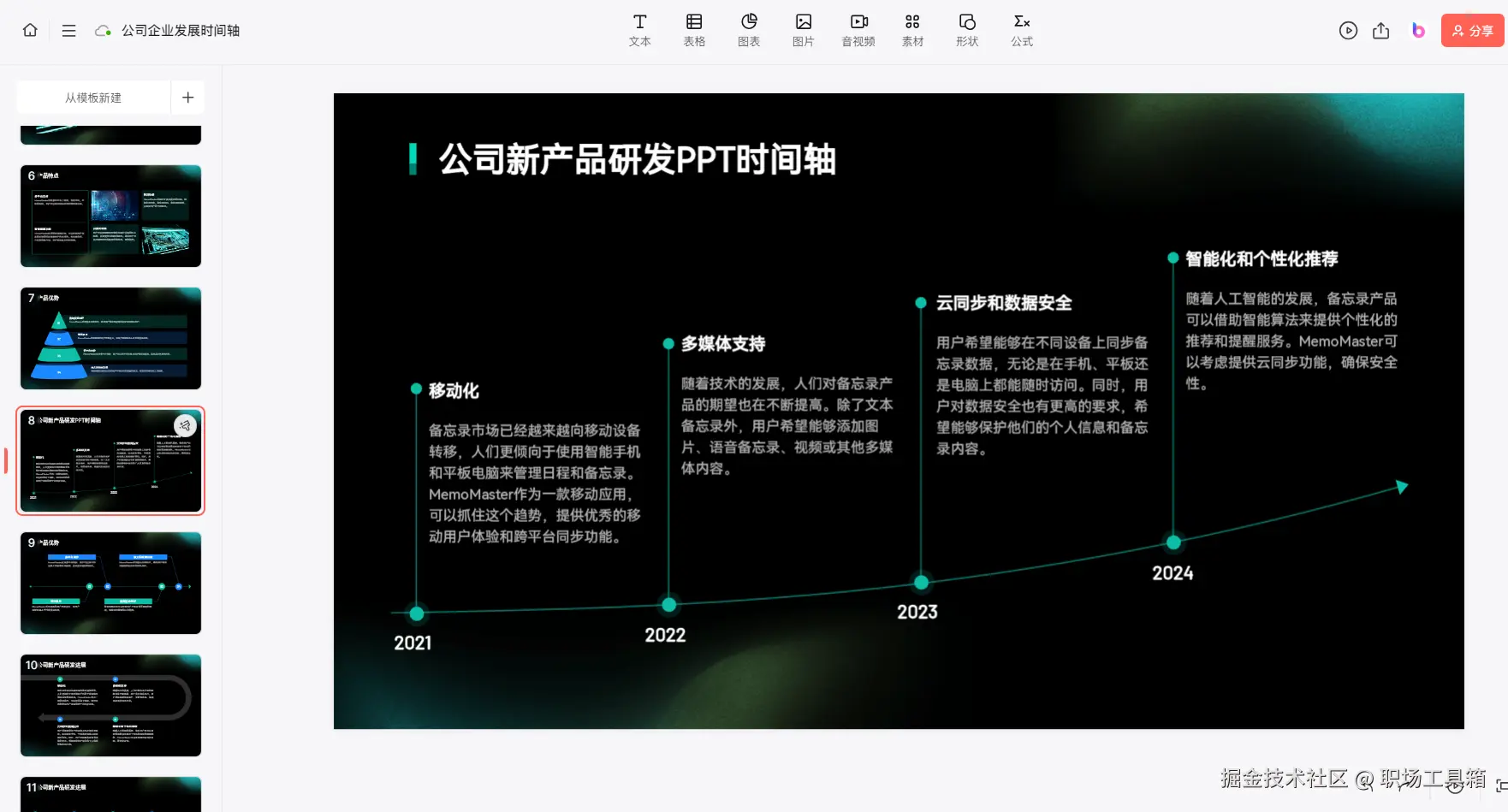The width and height of the screenshot is (1508, 812).
Task: Check cloud sync status icon
Action: click(103, 31)
